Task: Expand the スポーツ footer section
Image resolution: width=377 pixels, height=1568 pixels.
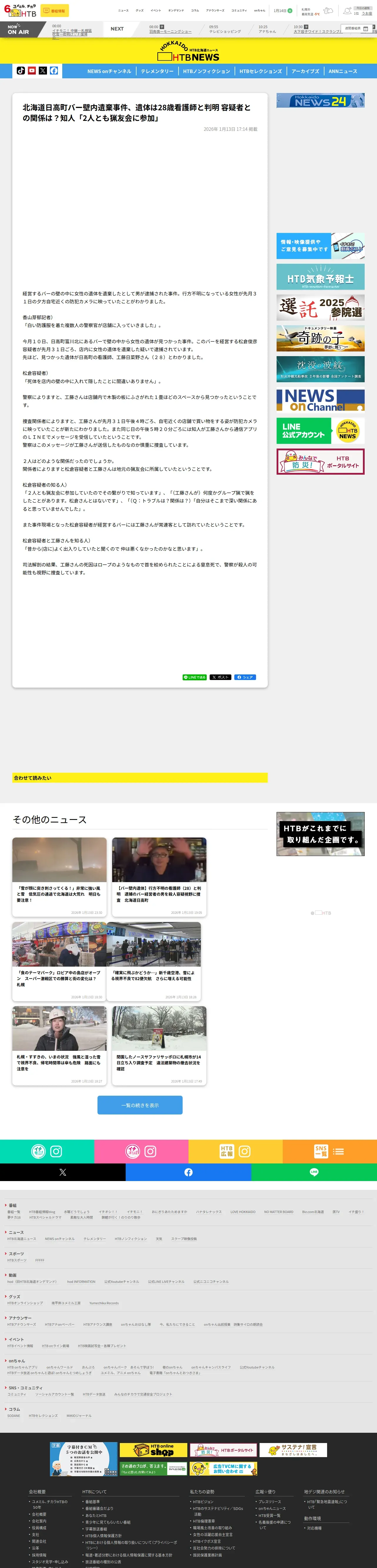Action: pyautogui.click(x=16, y=1253)
